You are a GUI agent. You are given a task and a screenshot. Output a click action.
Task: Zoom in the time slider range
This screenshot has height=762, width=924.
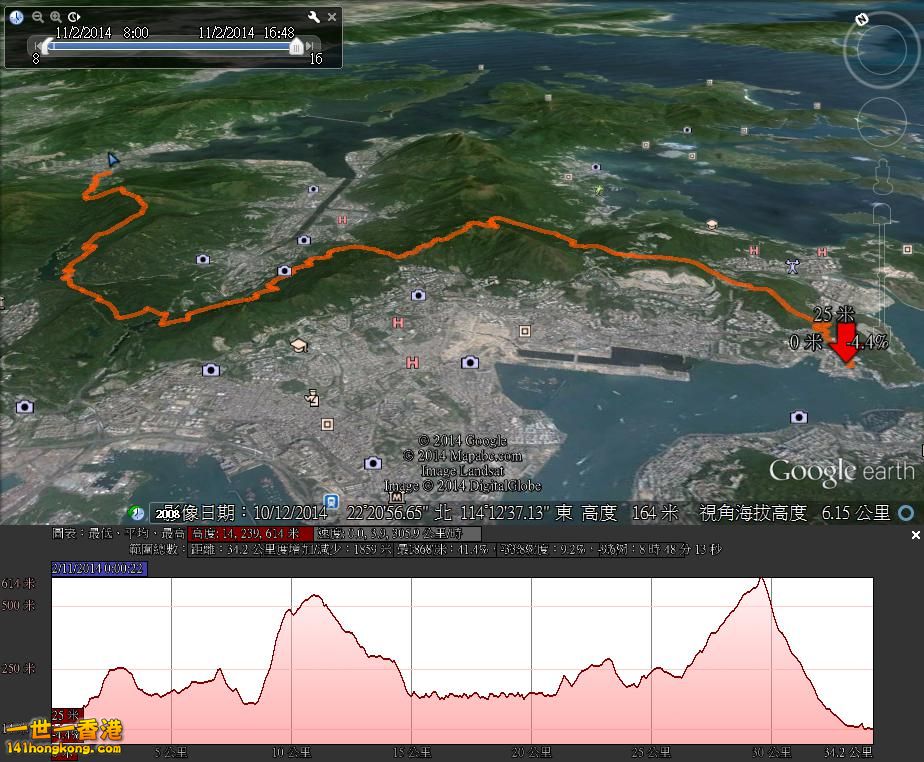pos(56,17)
